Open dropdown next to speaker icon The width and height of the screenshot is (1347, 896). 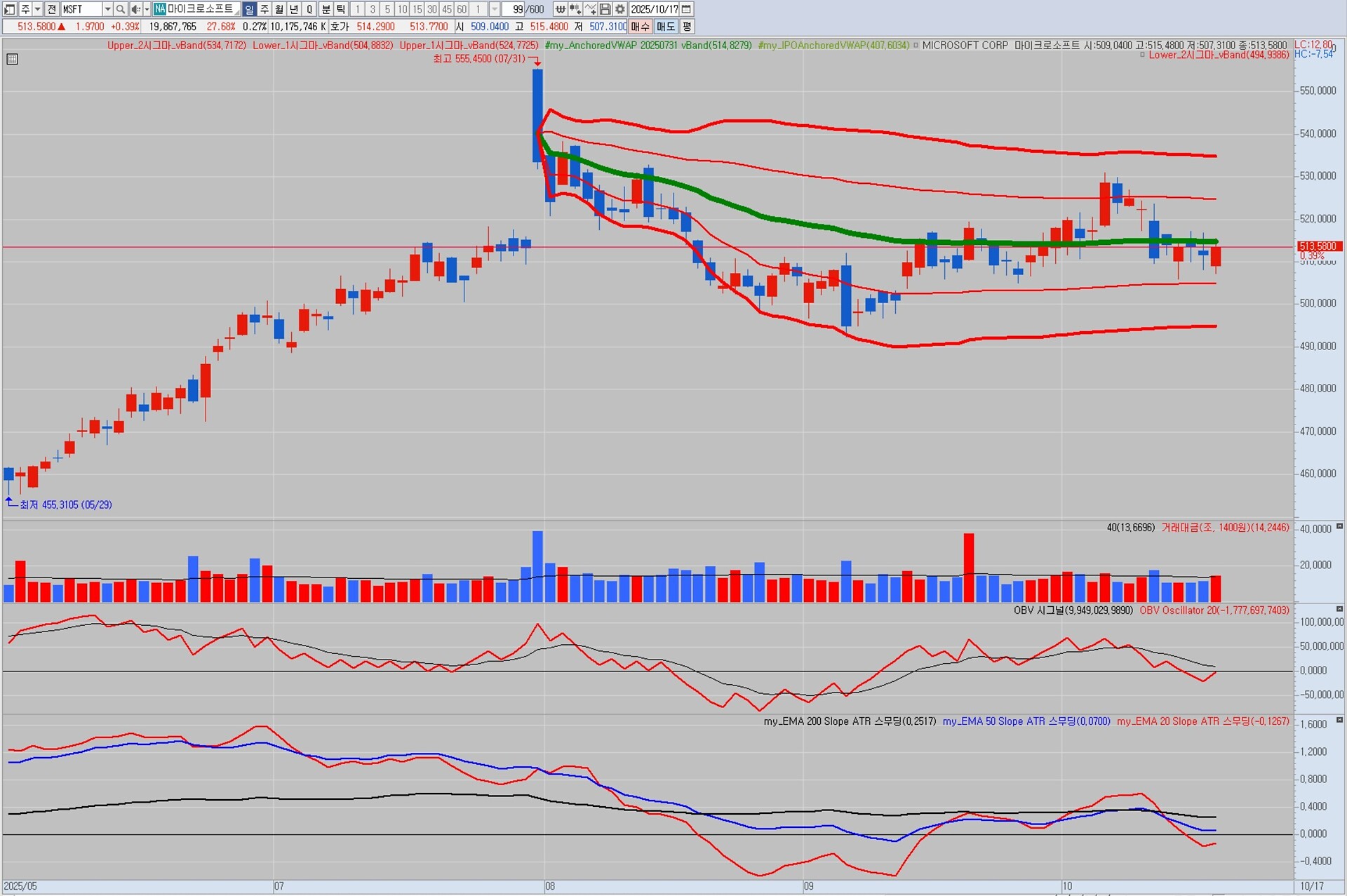tap(146, 9)
